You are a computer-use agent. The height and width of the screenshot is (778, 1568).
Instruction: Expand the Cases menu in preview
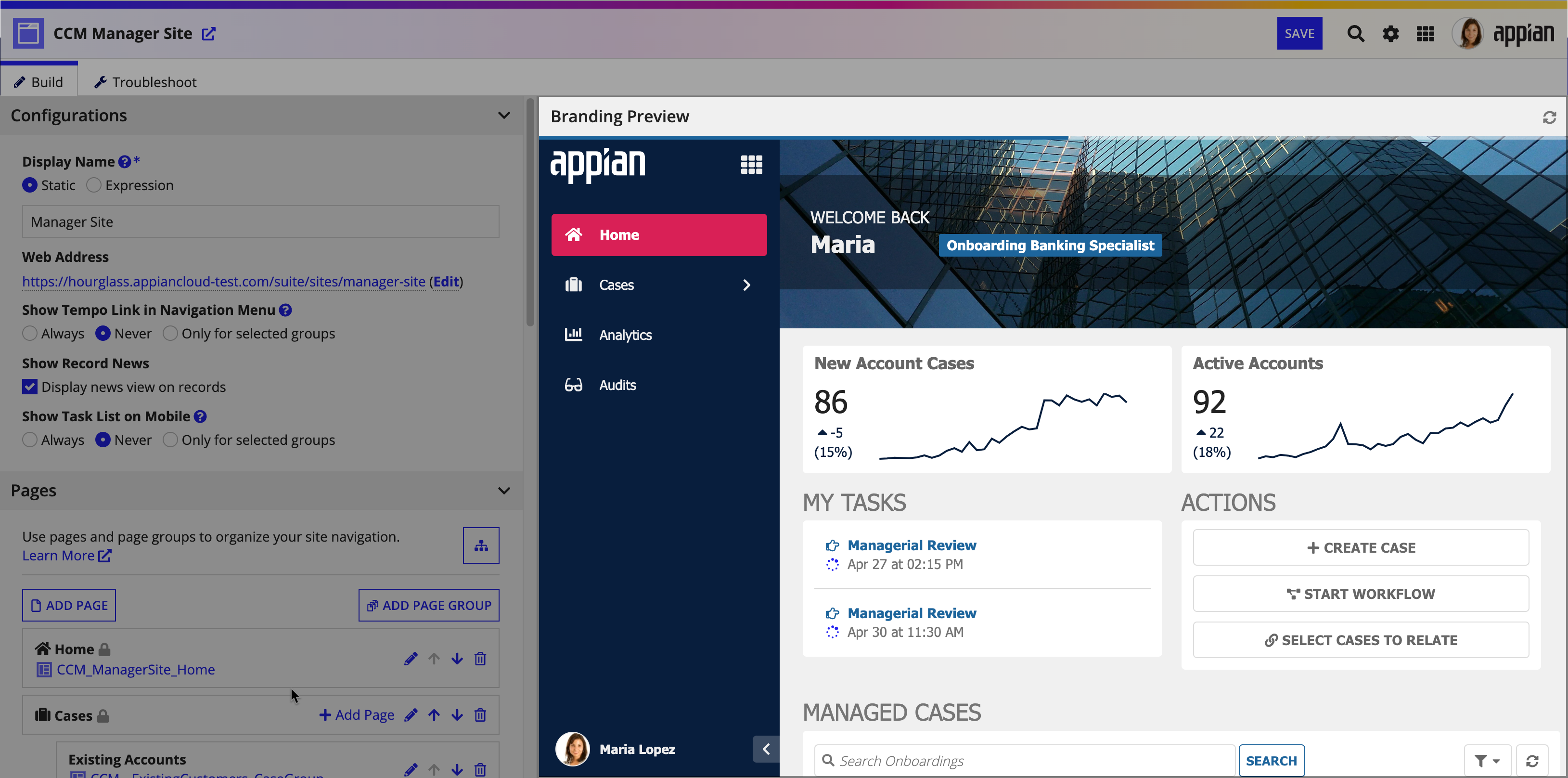tap(747, 285)
